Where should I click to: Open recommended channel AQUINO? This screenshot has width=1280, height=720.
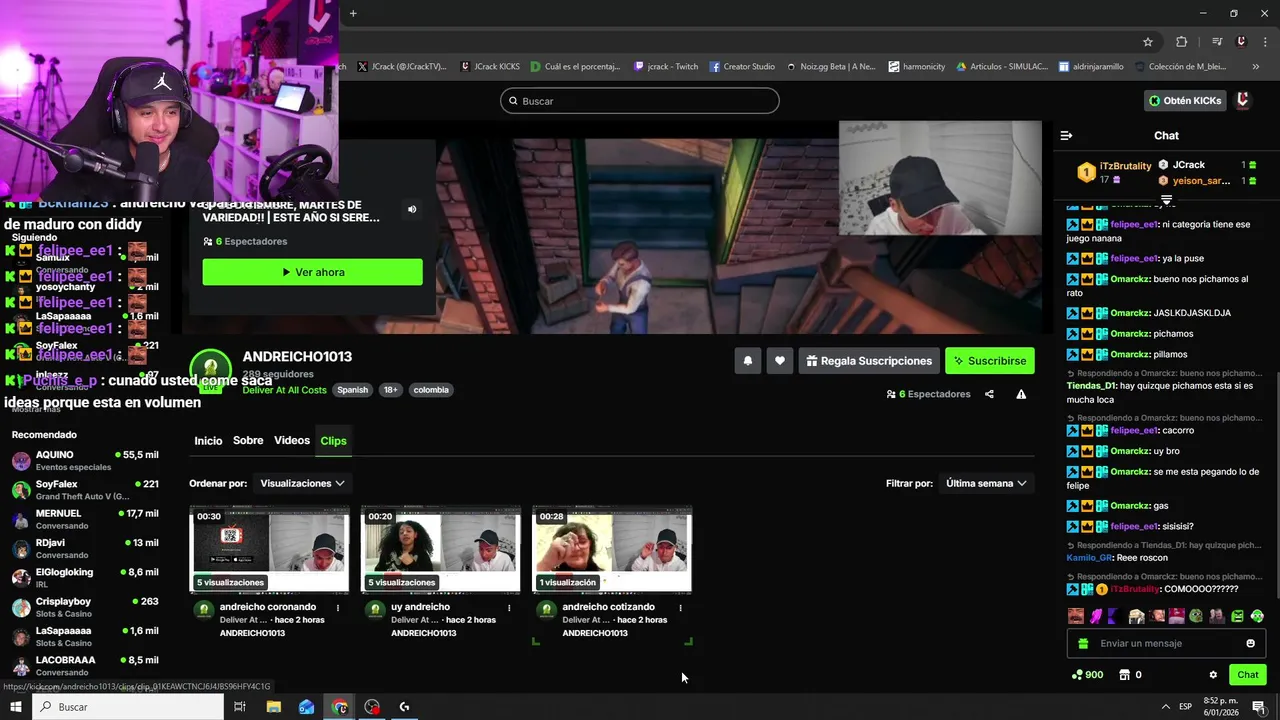(84, 460)
